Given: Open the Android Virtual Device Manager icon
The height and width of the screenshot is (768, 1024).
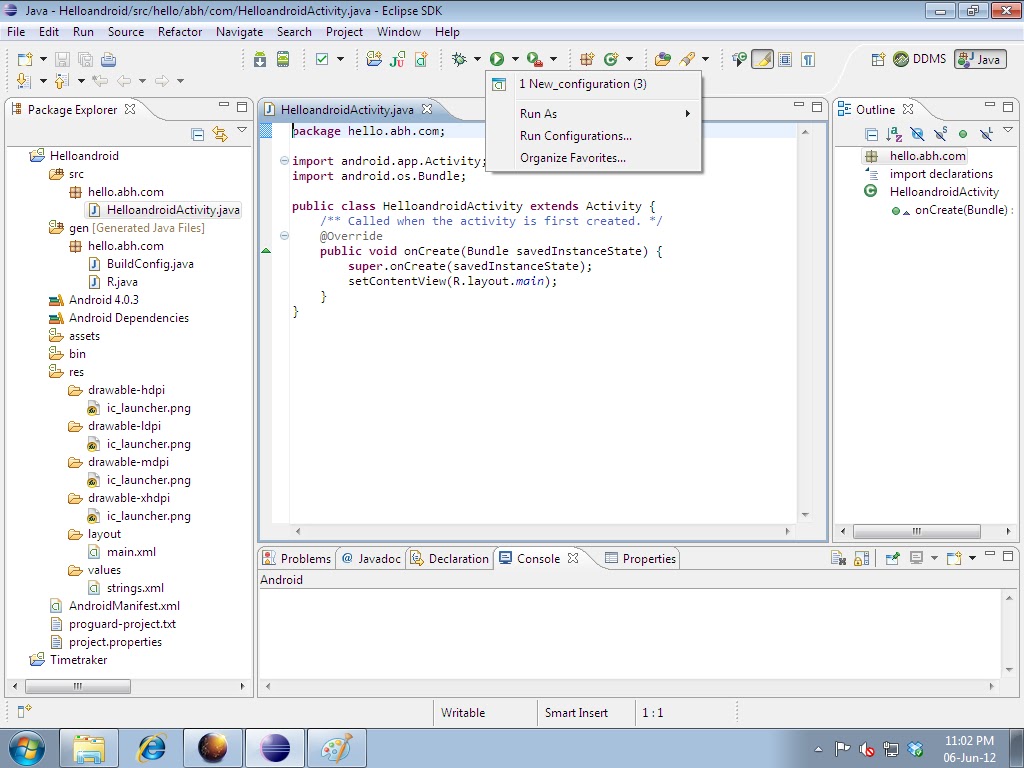Looking at the screenshot, I should (x=283, y=59).
